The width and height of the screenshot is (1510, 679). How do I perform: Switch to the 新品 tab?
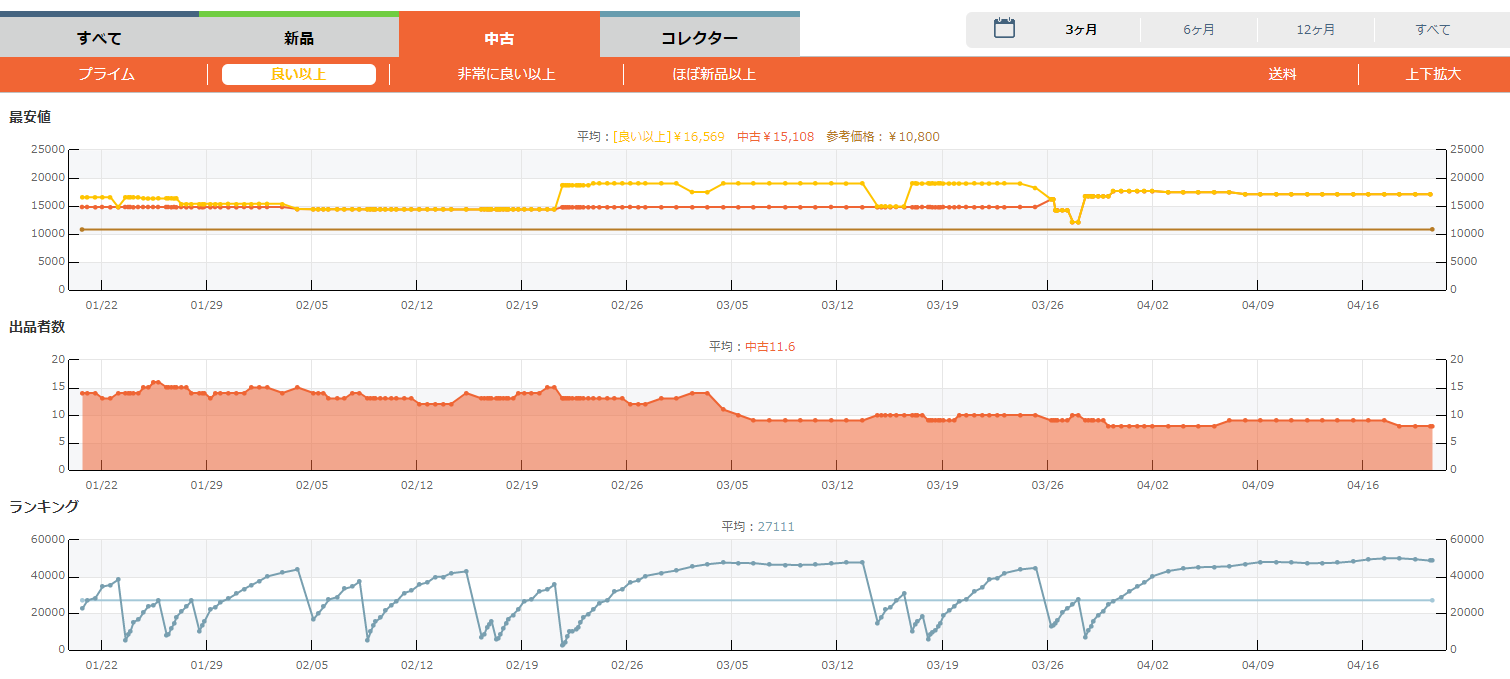(299, 38)
